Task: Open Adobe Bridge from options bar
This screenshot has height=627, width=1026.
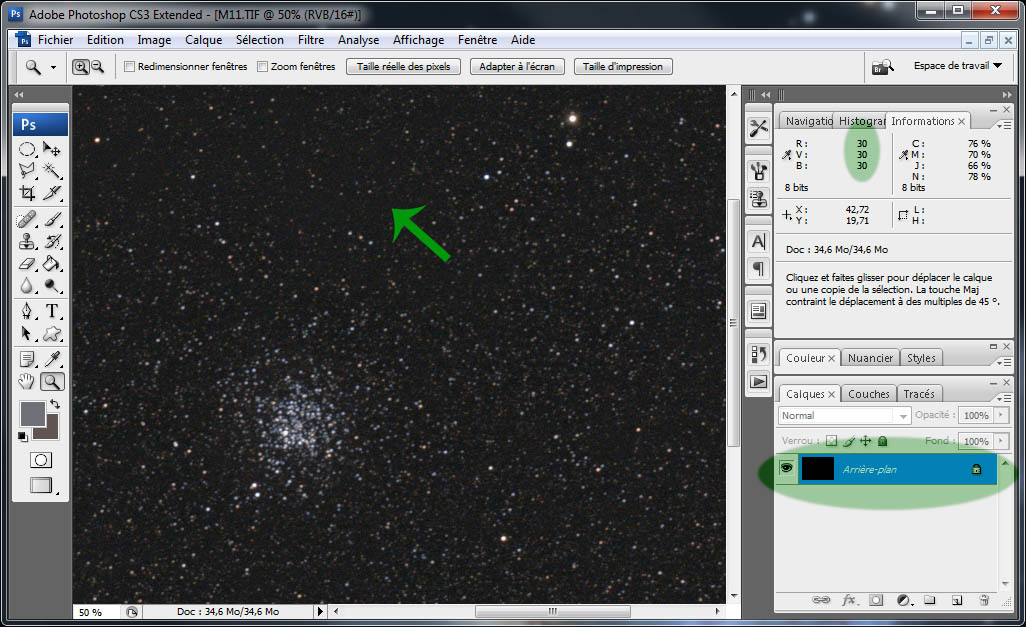Action: (883, 67)
